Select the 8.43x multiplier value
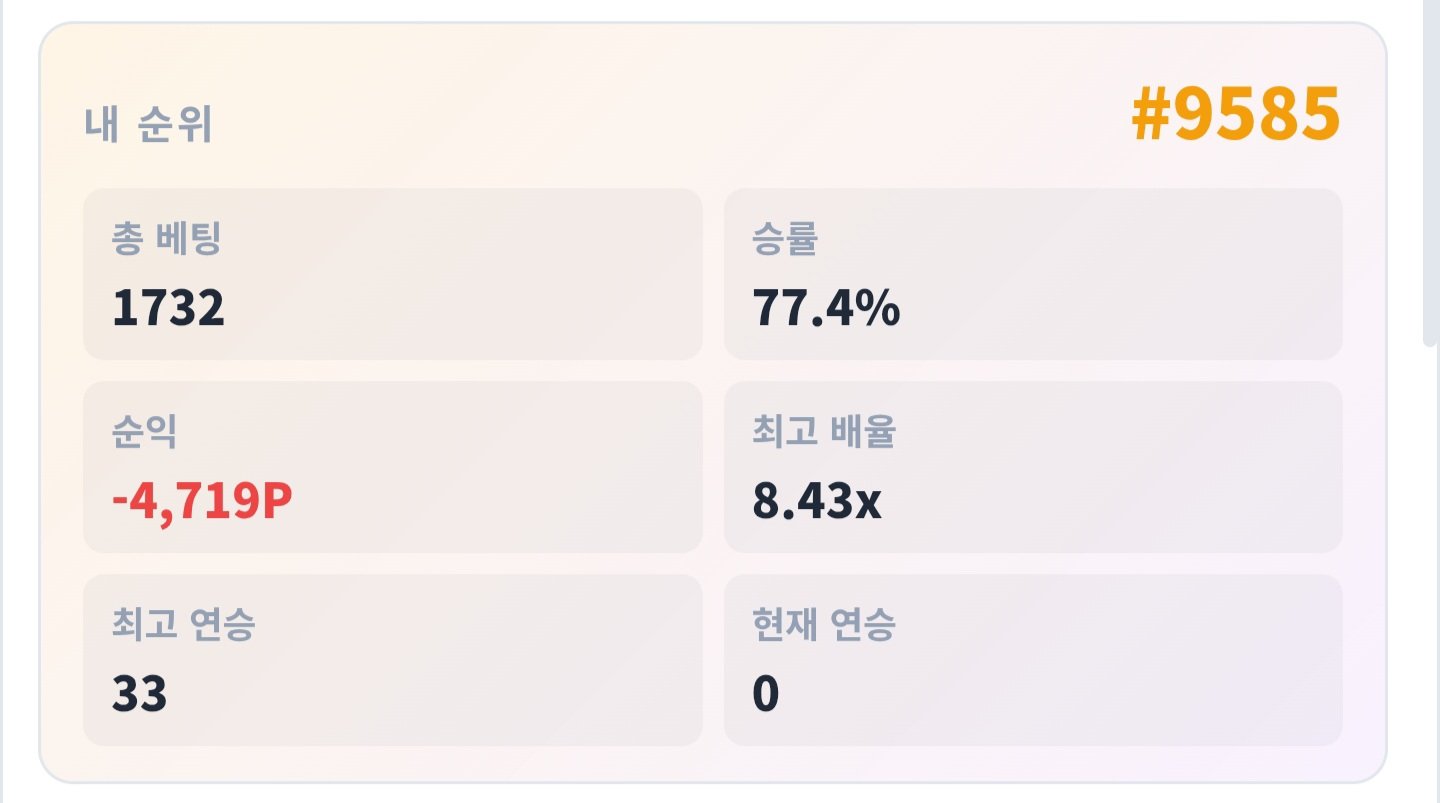The width and height of the screenshot is (1440, 803). (817, 501)
